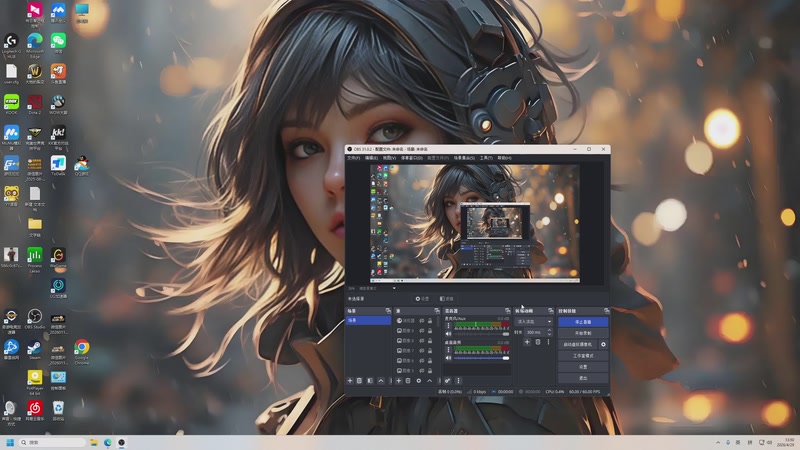Toggle lock on the 图像 7 source

430,351
